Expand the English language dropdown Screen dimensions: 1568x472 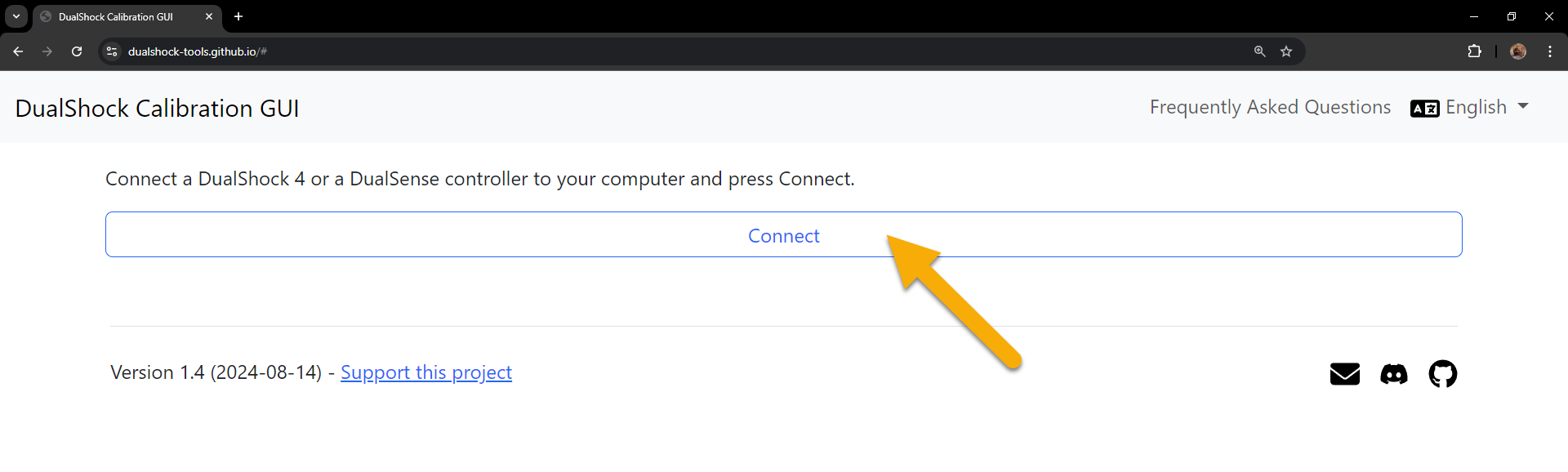click(x=1470, y=107)
